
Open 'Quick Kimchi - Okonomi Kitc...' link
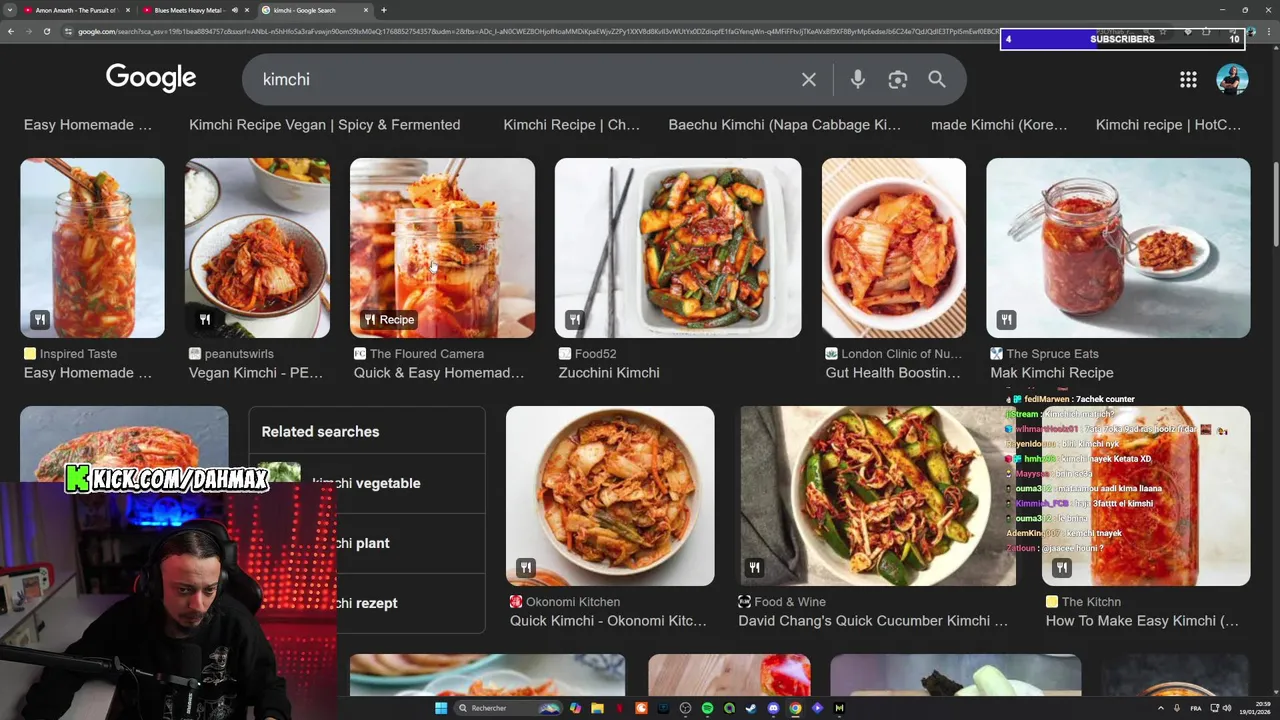tap(608, 621)
